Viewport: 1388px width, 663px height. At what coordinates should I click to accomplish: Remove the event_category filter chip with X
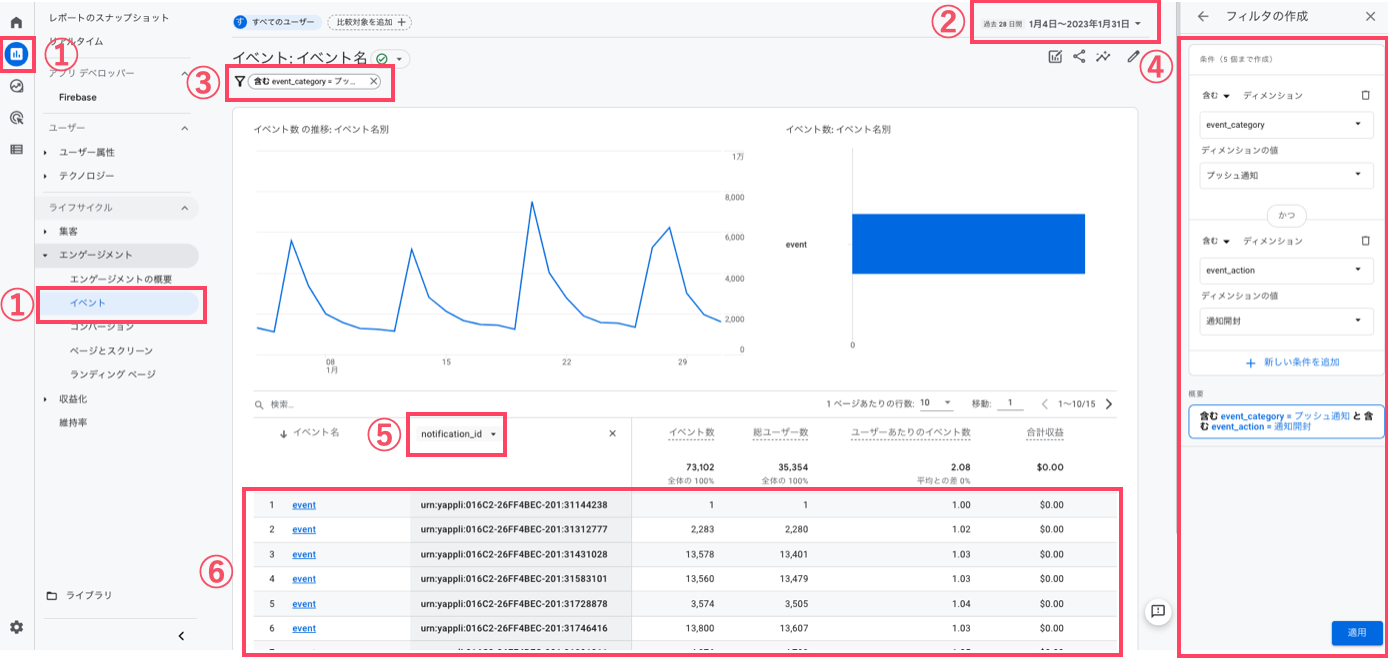point(374,82)
